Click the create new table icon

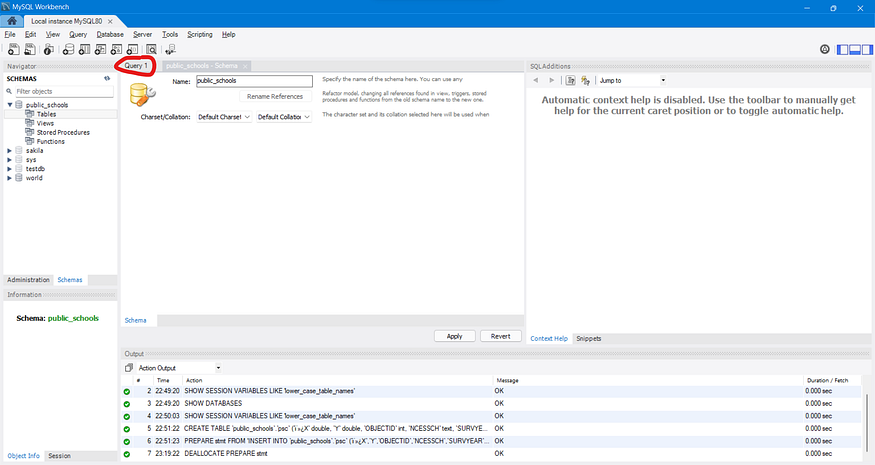(x=84, y=50)
